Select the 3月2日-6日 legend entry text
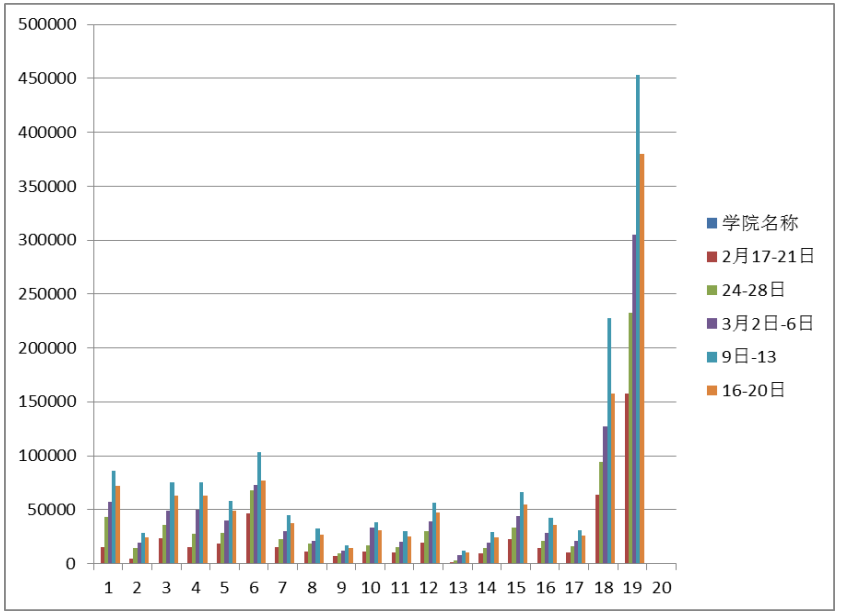 (767, 323)
